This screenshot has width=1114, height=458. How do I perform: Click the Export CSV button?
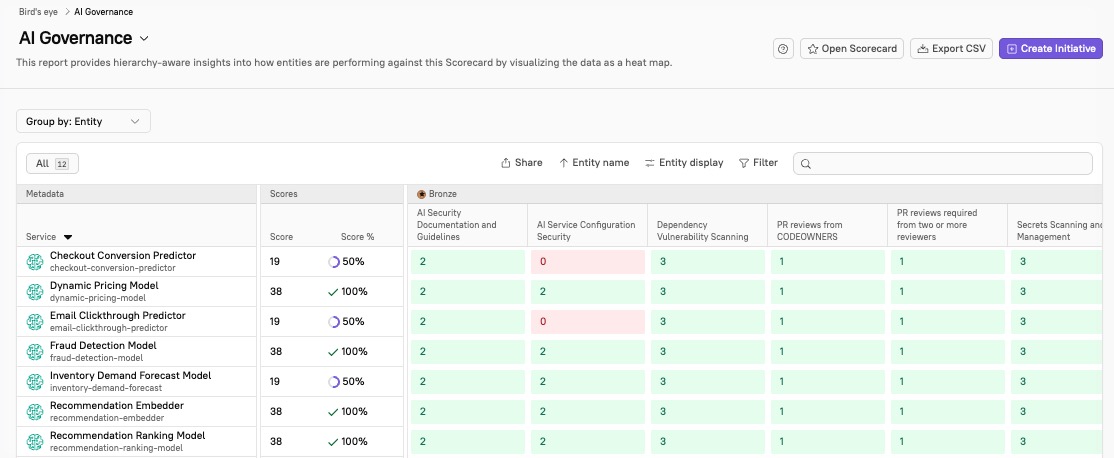951,49
